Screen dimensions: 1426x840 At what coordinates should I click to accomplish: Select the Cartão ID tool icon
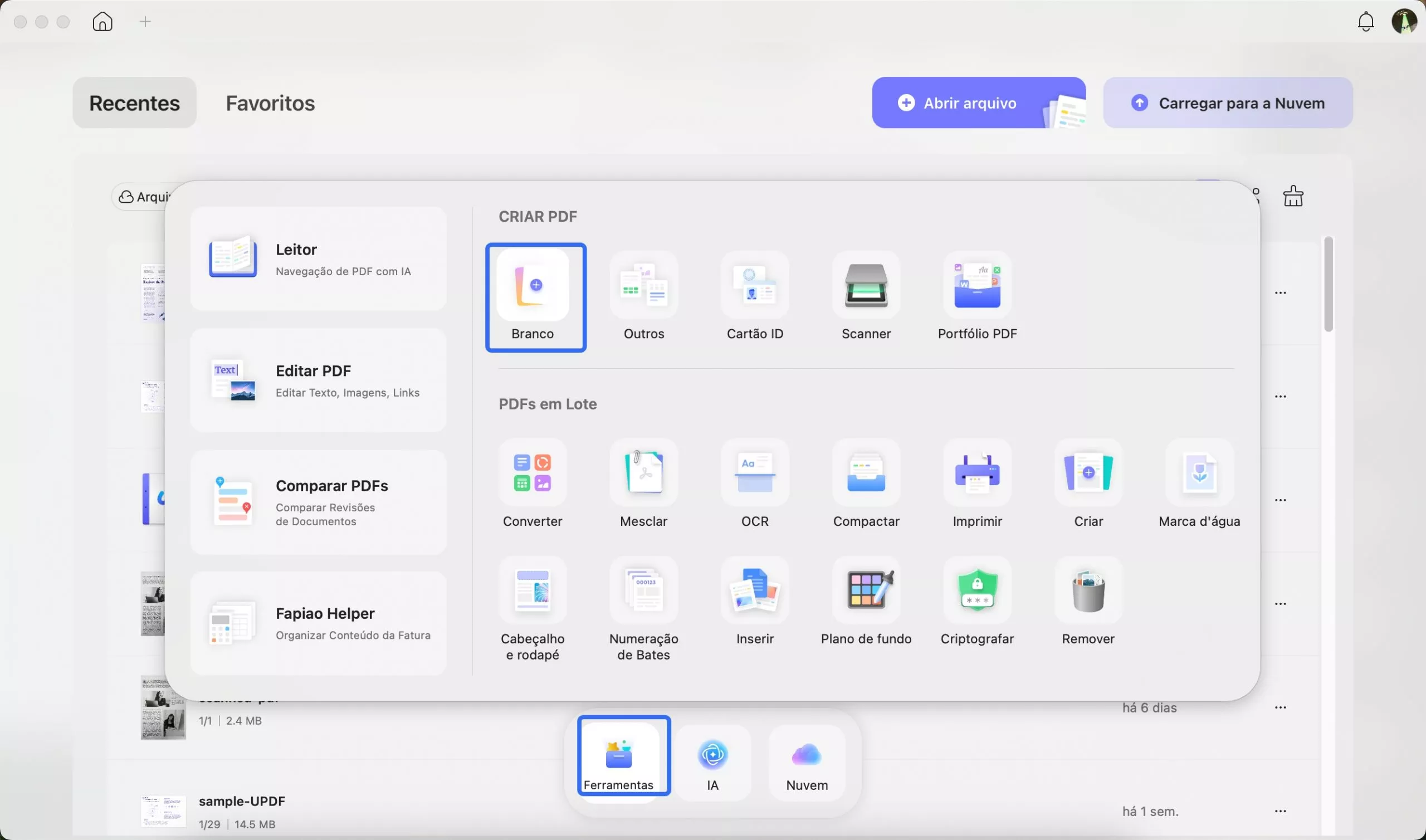(755, 286)
